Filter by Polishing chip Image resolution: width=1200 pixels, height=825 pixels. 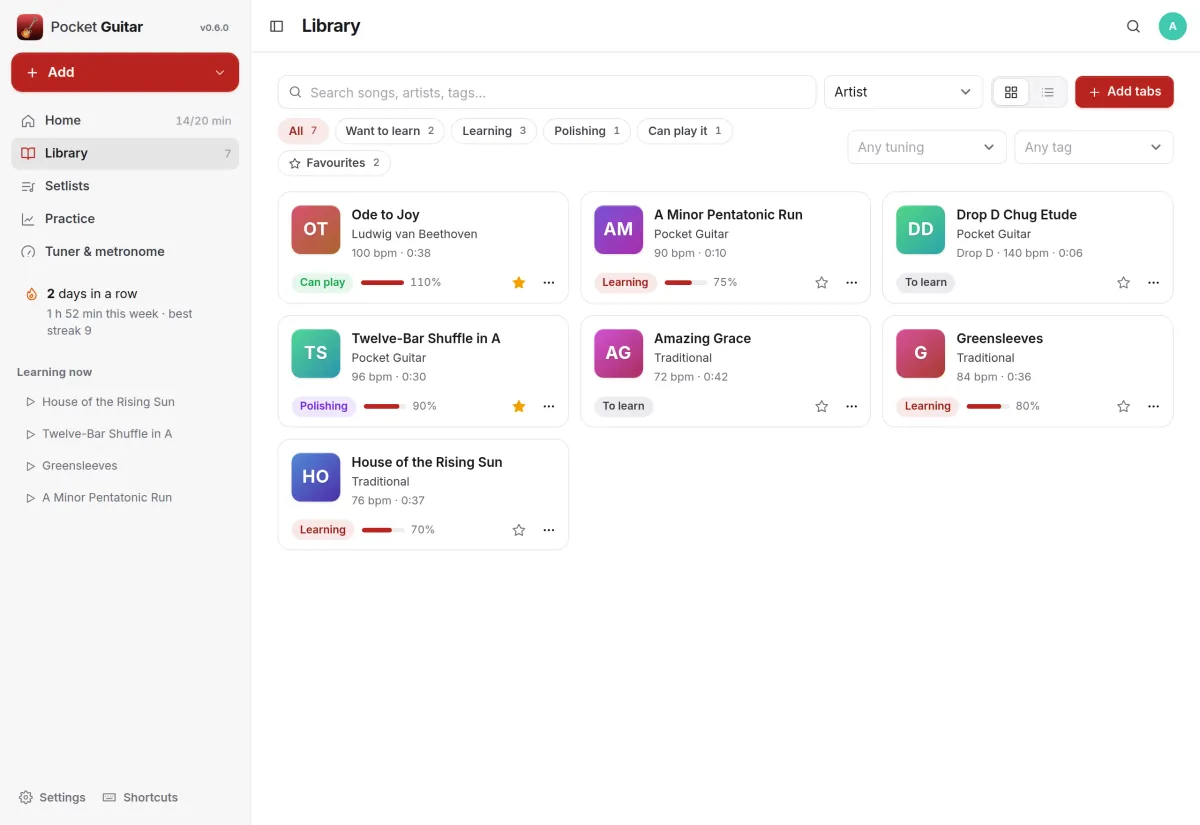coord(587,131)
